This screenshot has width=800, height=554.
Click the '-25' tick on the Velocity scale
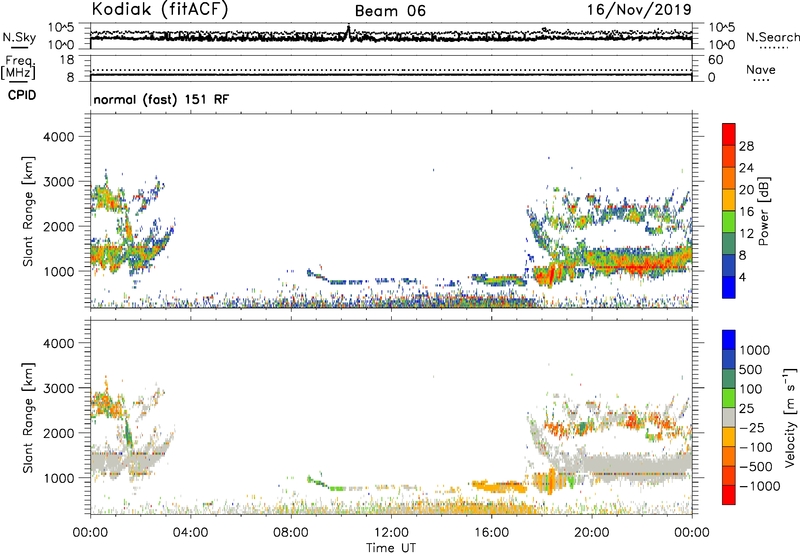click(752, 428)
